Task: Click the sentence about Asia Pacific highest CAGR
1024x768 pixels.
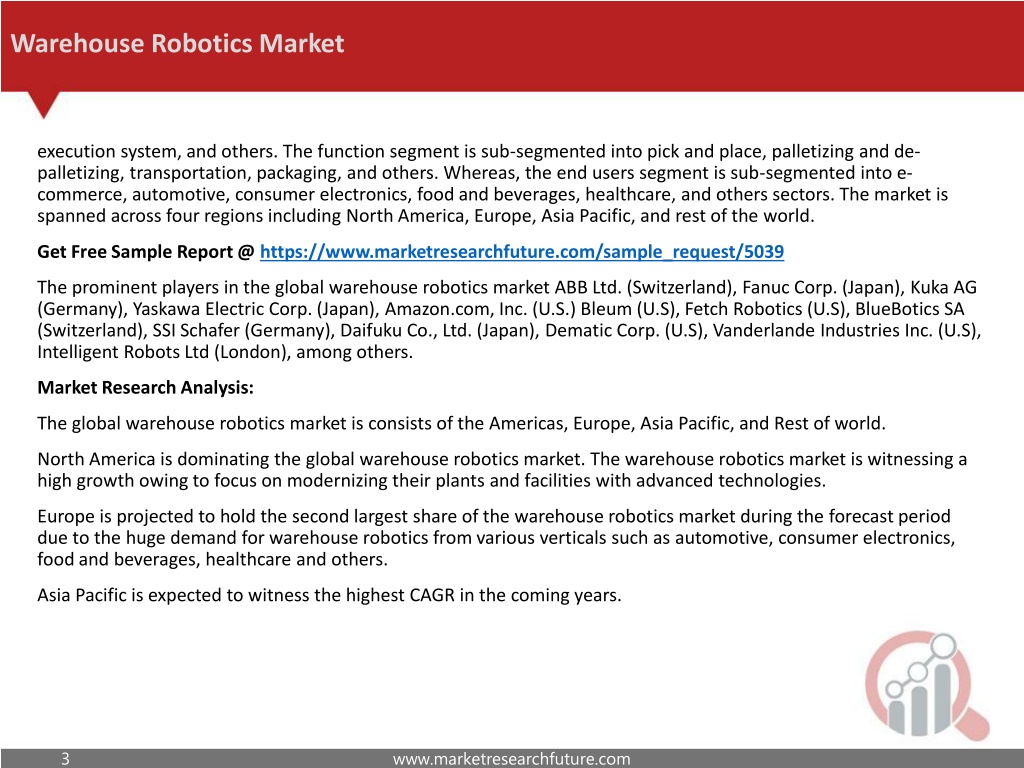Action: 329,596
